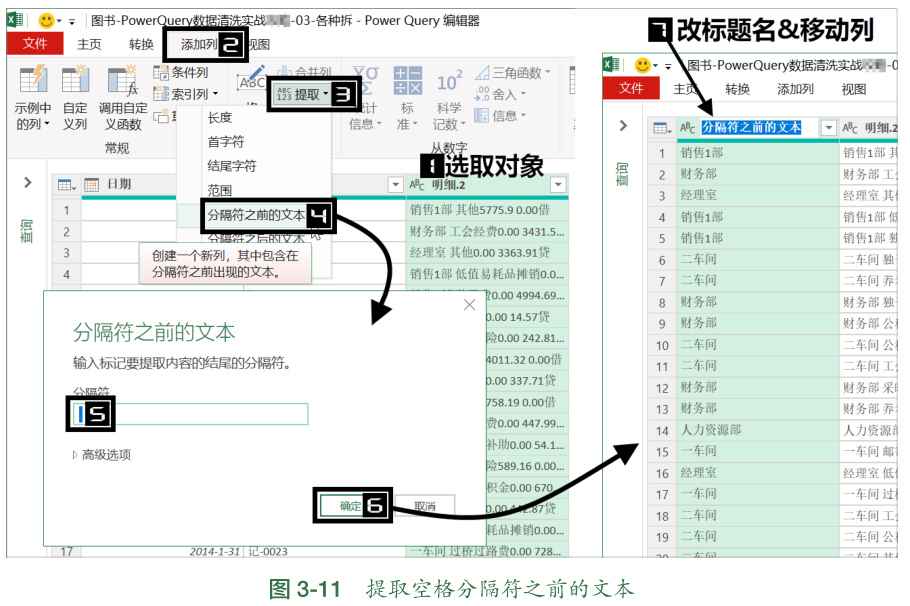Click Custom Column (自定义列) icon
This screenshot has height=606, width=910.
coord(75,80)
